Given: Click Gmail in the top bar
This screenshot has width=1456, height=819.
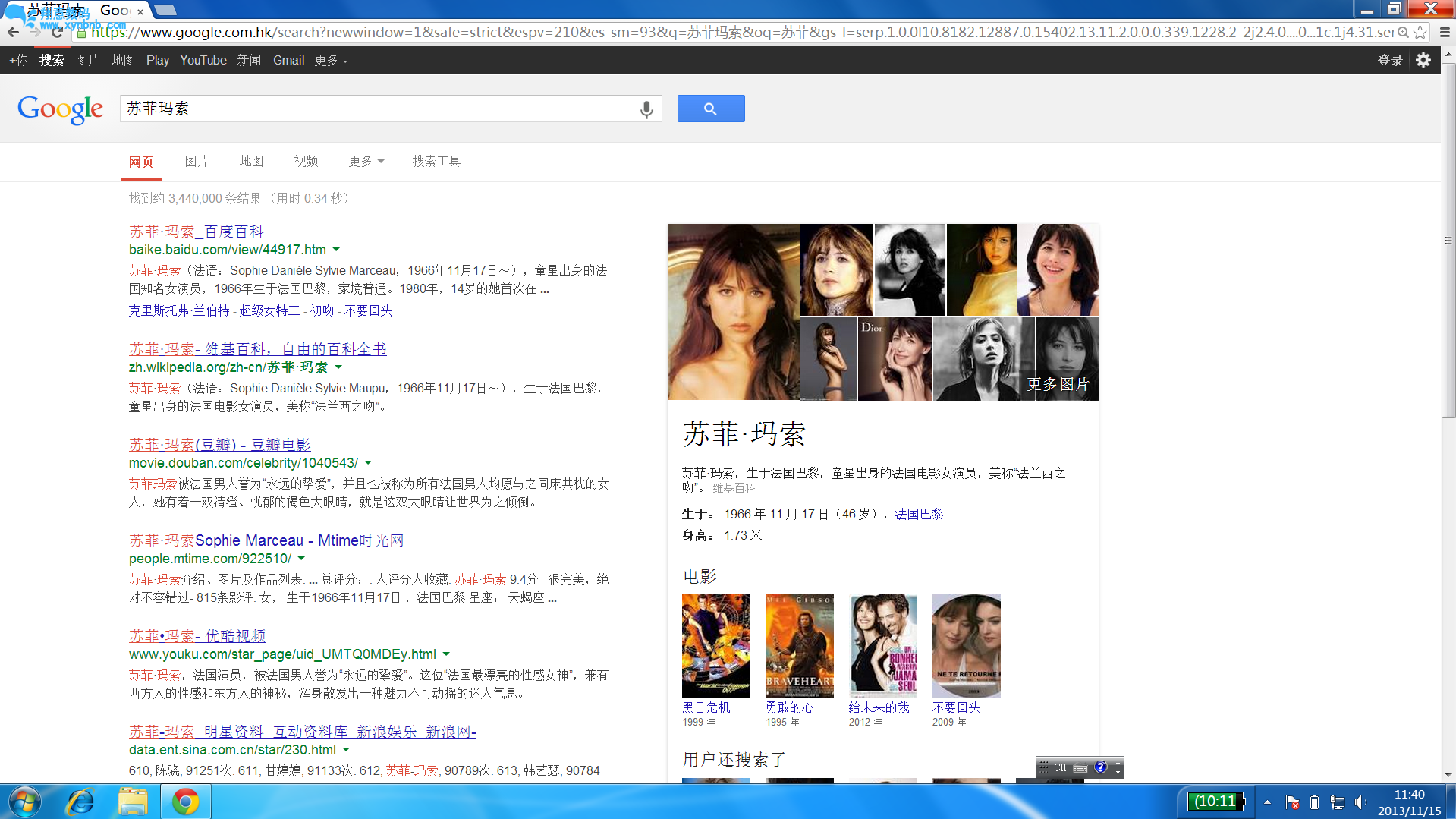Looking at the screenshot, I should point(288,60).
